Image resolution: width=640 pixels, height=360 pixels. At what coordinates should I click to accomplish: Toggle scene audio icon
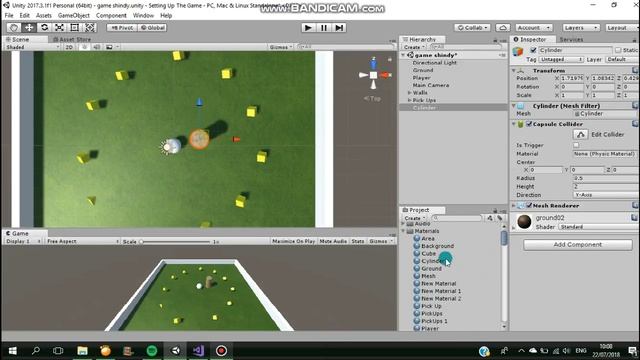pos(97,47)
